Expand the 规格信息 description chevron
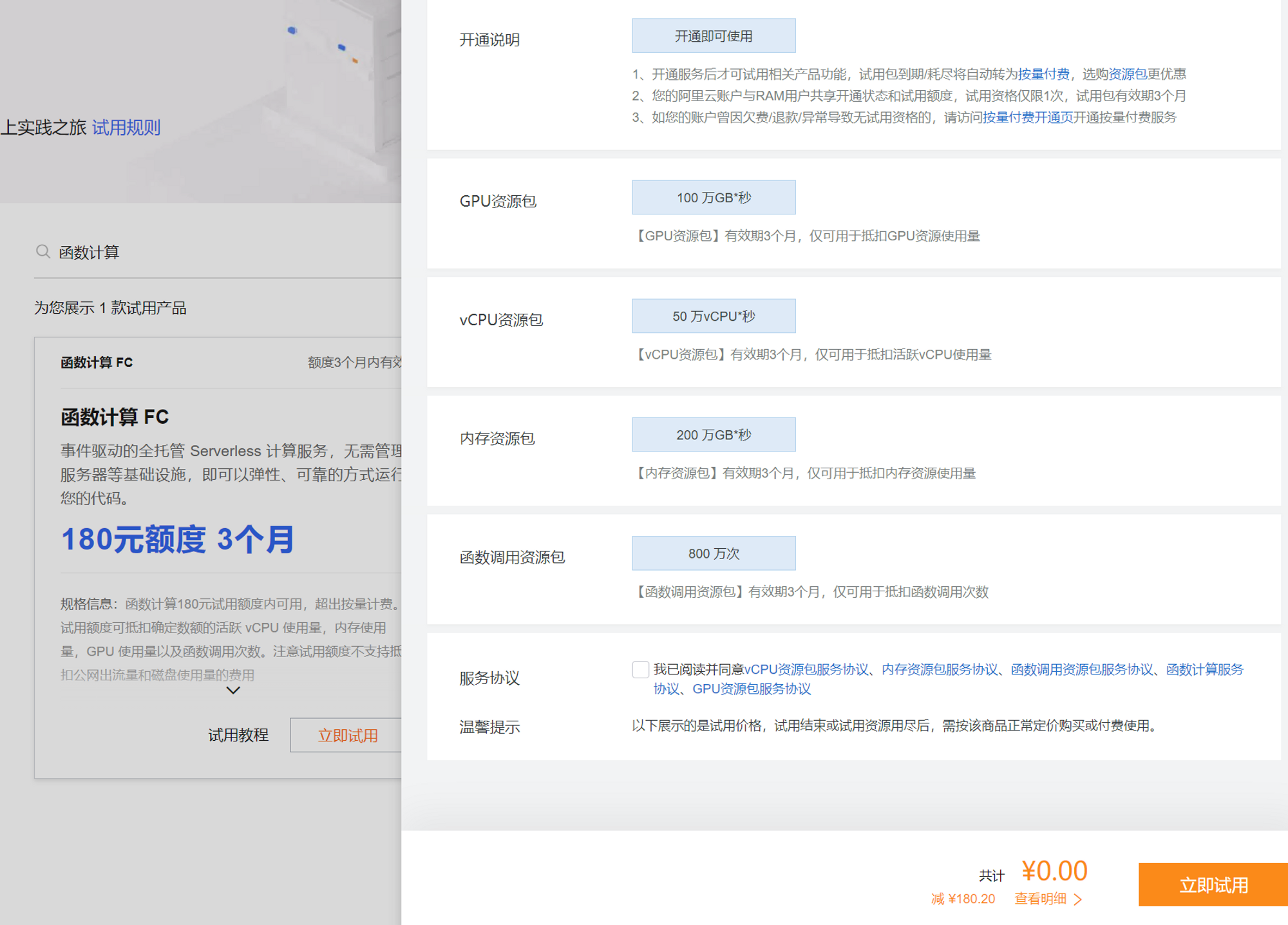1288x925 pixels. [232, 690]
